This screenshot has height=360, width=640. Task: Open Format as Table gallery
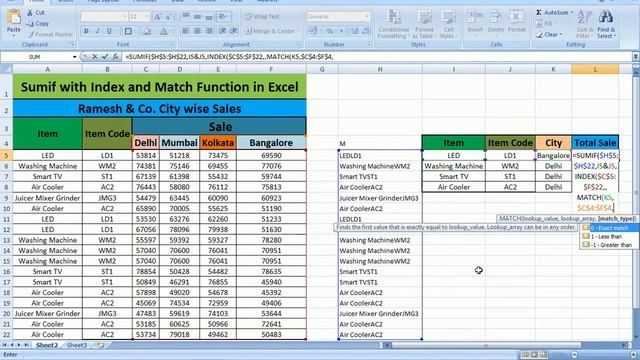point(424,24)
